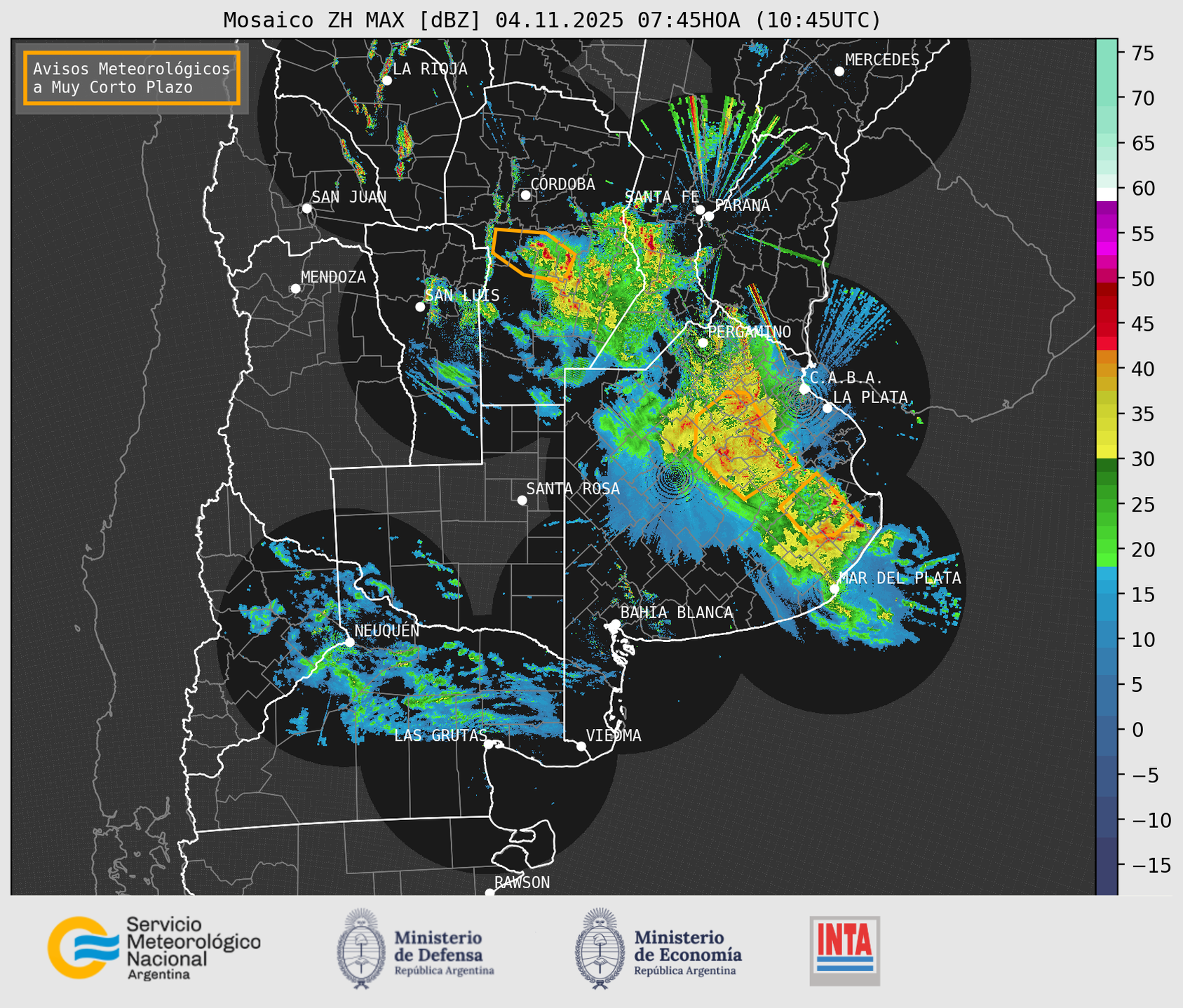Select the SANTA FE city marker
Viewport: 1183px width, 1008px height.
point(700,210)
